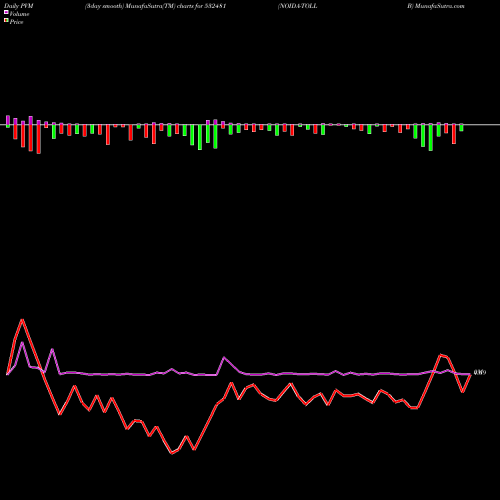Click the Price legend color swatch
The height and width of the screenshot is (500, 500).
pos(6,21)
